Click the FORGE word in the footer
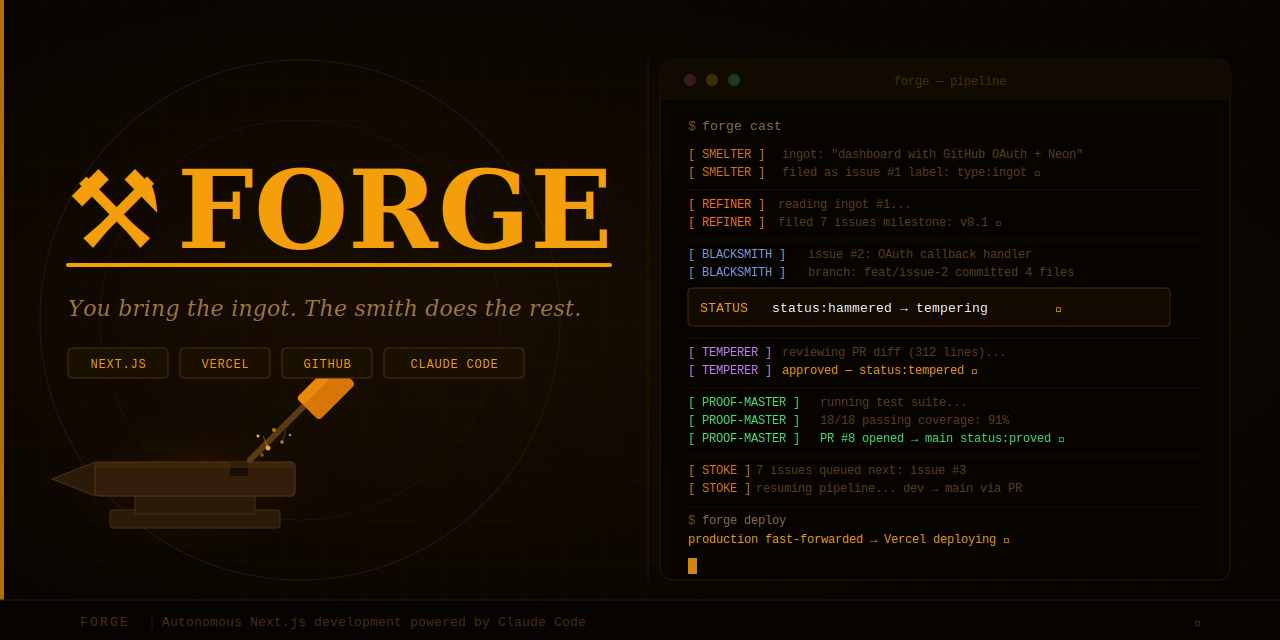 point(105,622)
